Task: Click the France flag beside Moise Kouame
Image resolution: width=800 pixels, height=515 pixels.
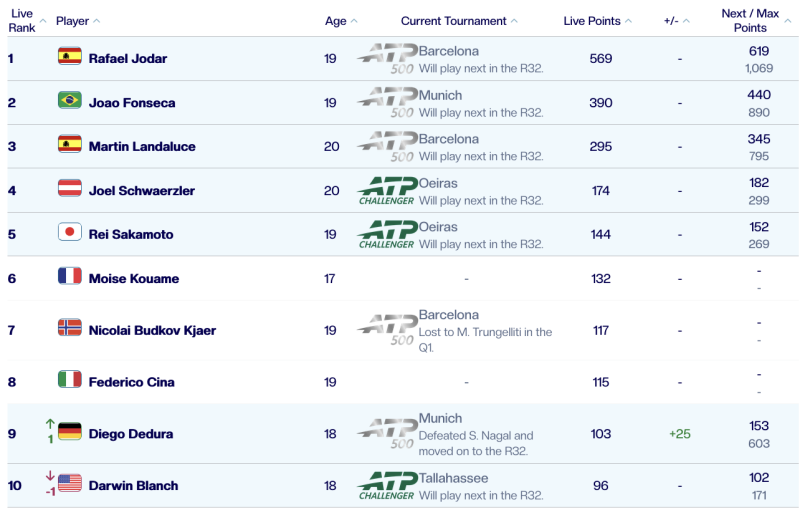Action: 69,277
